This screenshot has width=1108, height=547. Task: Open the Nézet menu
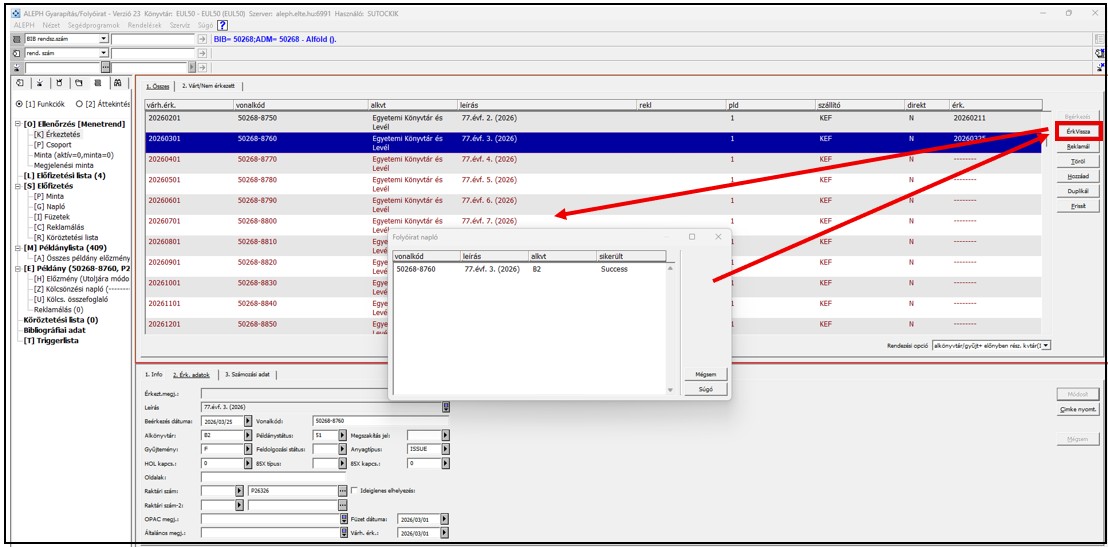pyautogui.click(x=51, y=25)
